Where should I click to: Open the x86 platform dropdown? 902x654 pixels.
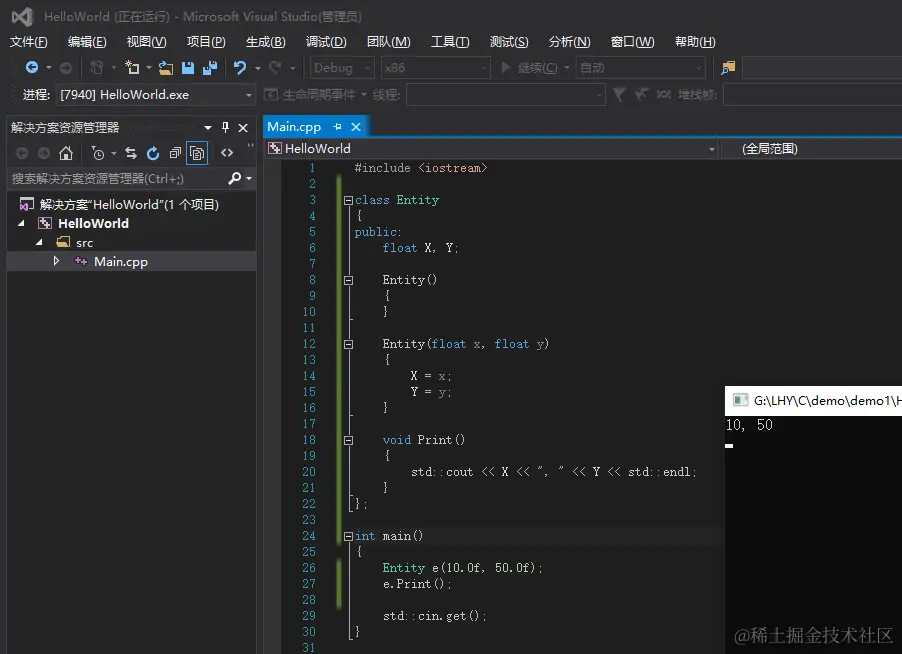click(435, 68)
